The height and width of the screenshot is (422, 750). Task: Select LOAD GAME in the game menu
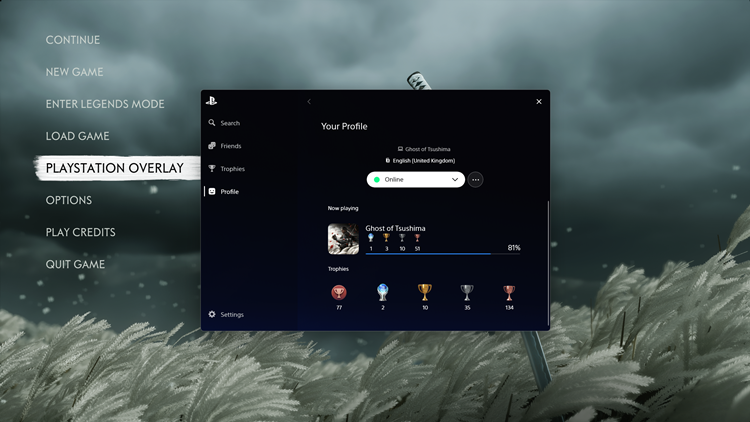[77, 136]
